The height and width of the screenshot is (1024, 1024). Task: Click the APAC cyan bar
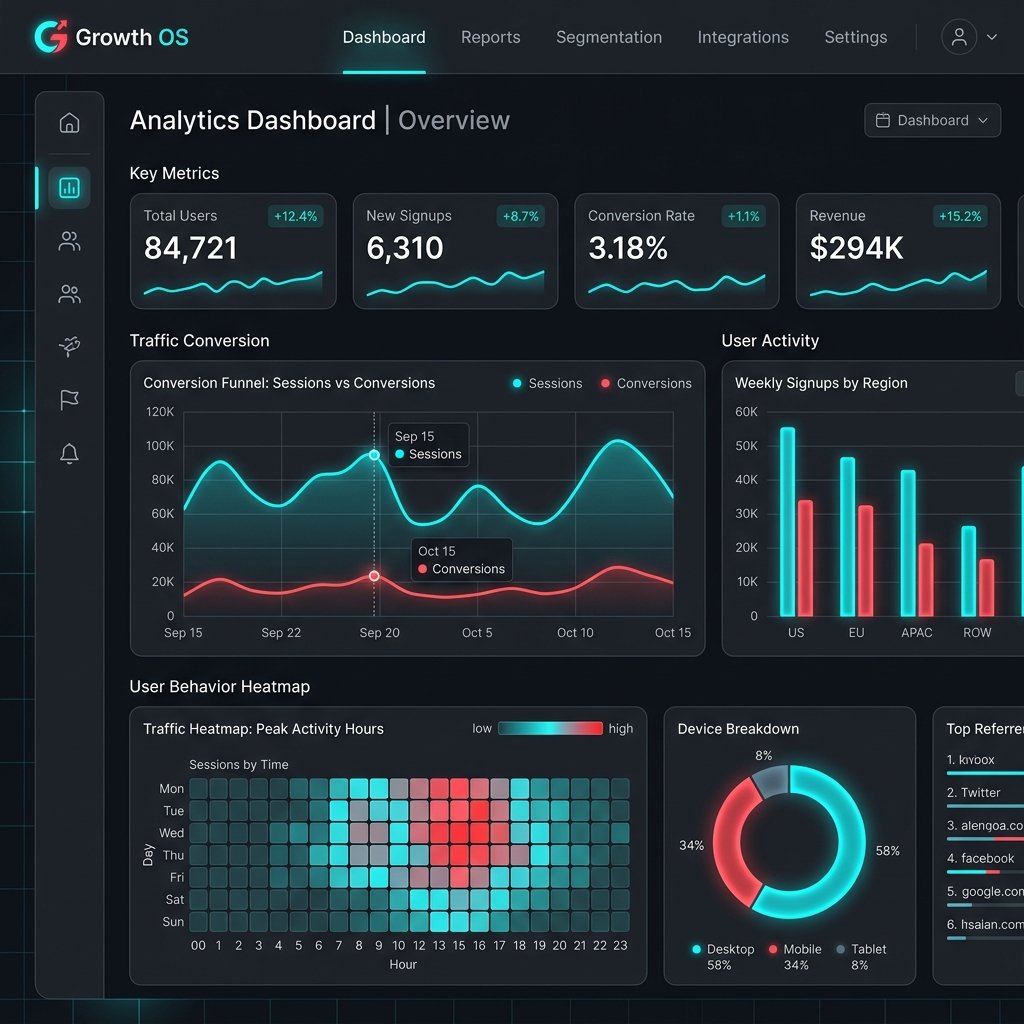(x=908, y=543)
